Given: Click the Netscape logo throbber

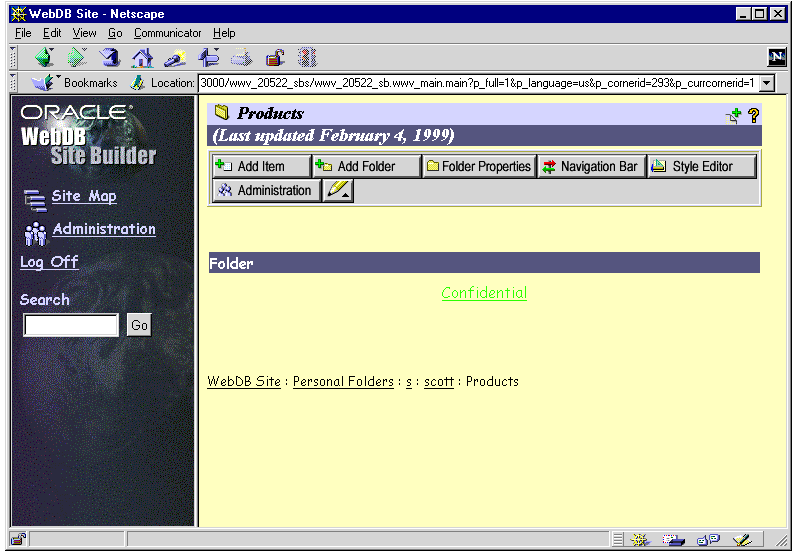Looking at the screenshot, I should pos(776,58).
